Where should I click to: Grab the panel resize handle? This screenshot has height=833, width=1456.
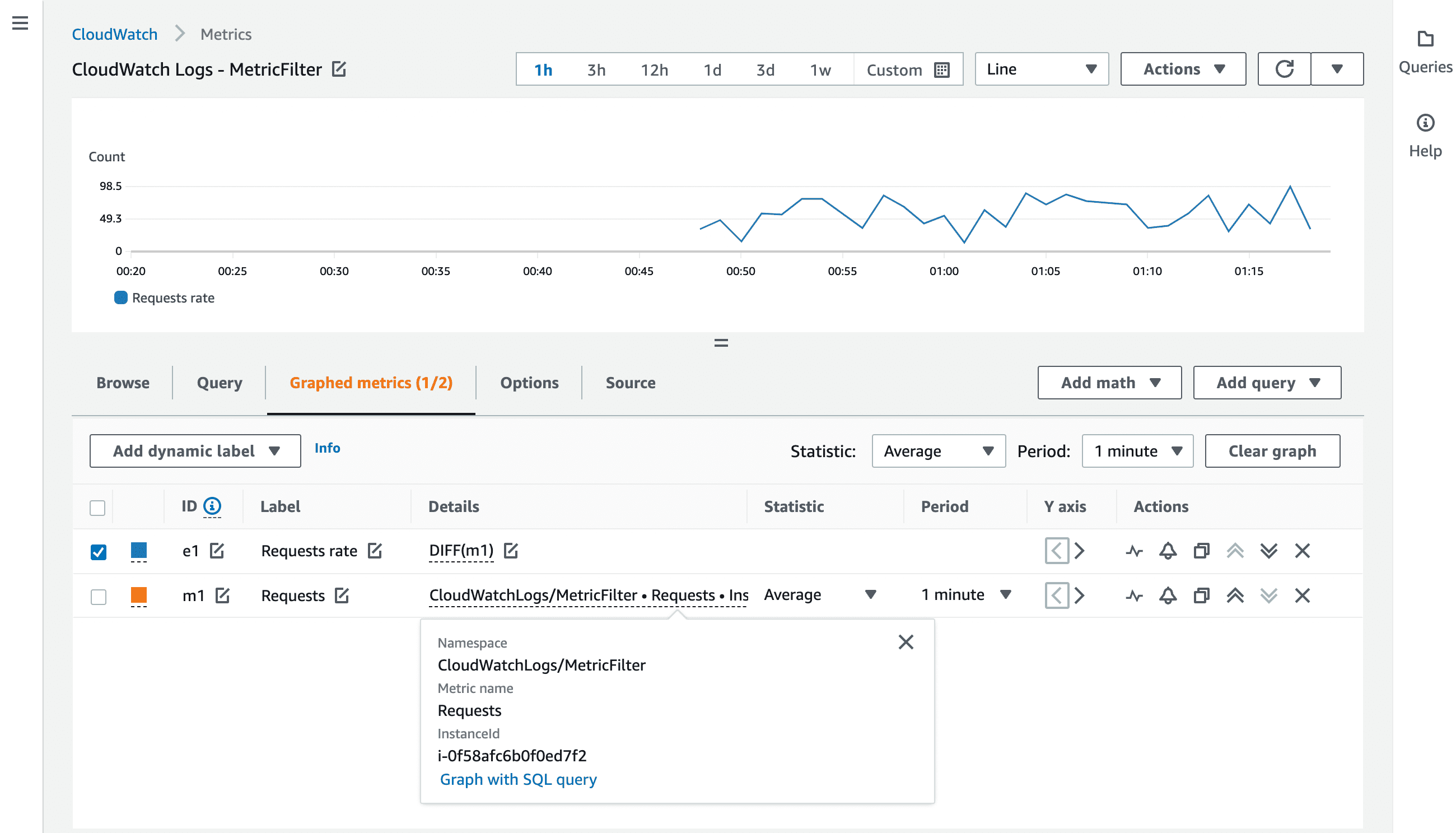click(x=721, y=343)
